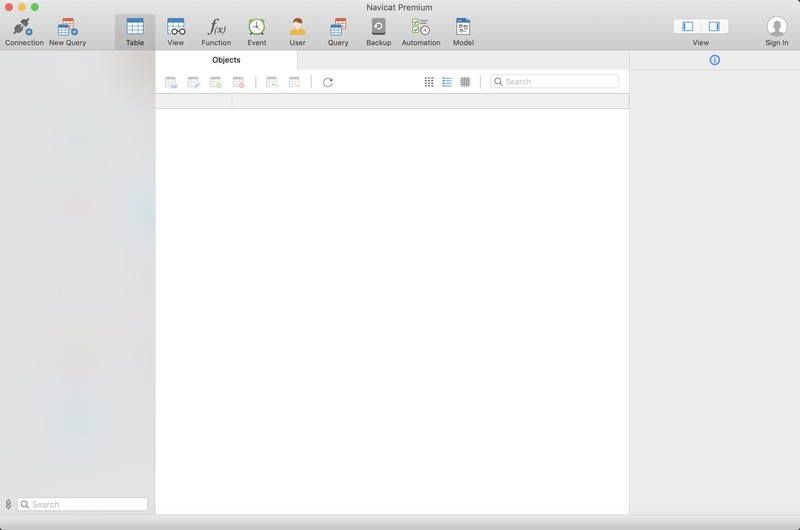Start the Export Wizard icon
800x530 pixels.
pyautogui.click(x=294, y=82)
